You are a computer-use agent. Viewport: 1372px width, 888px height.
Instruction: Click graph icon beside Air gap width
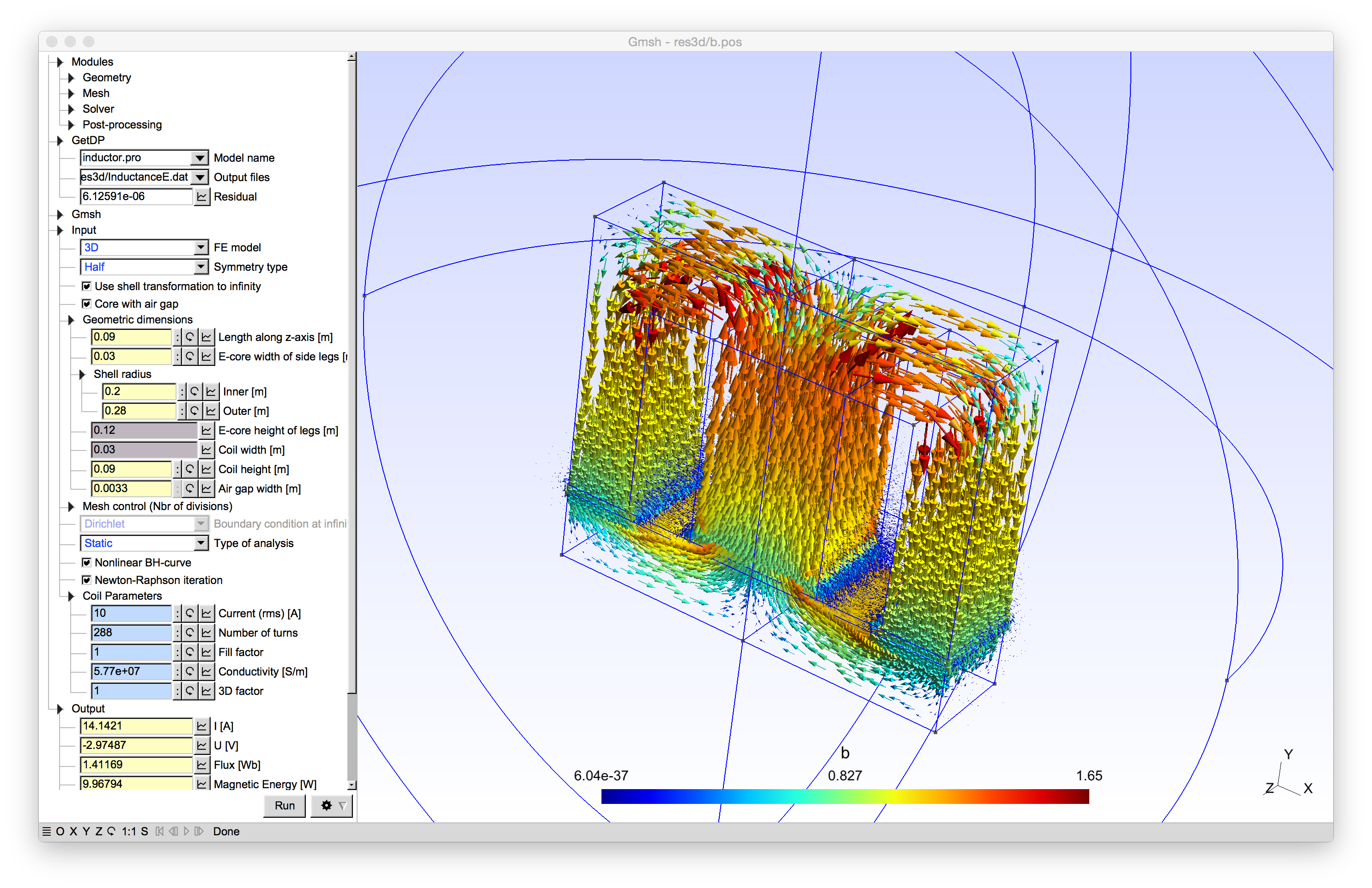click(x=206, y=488)
